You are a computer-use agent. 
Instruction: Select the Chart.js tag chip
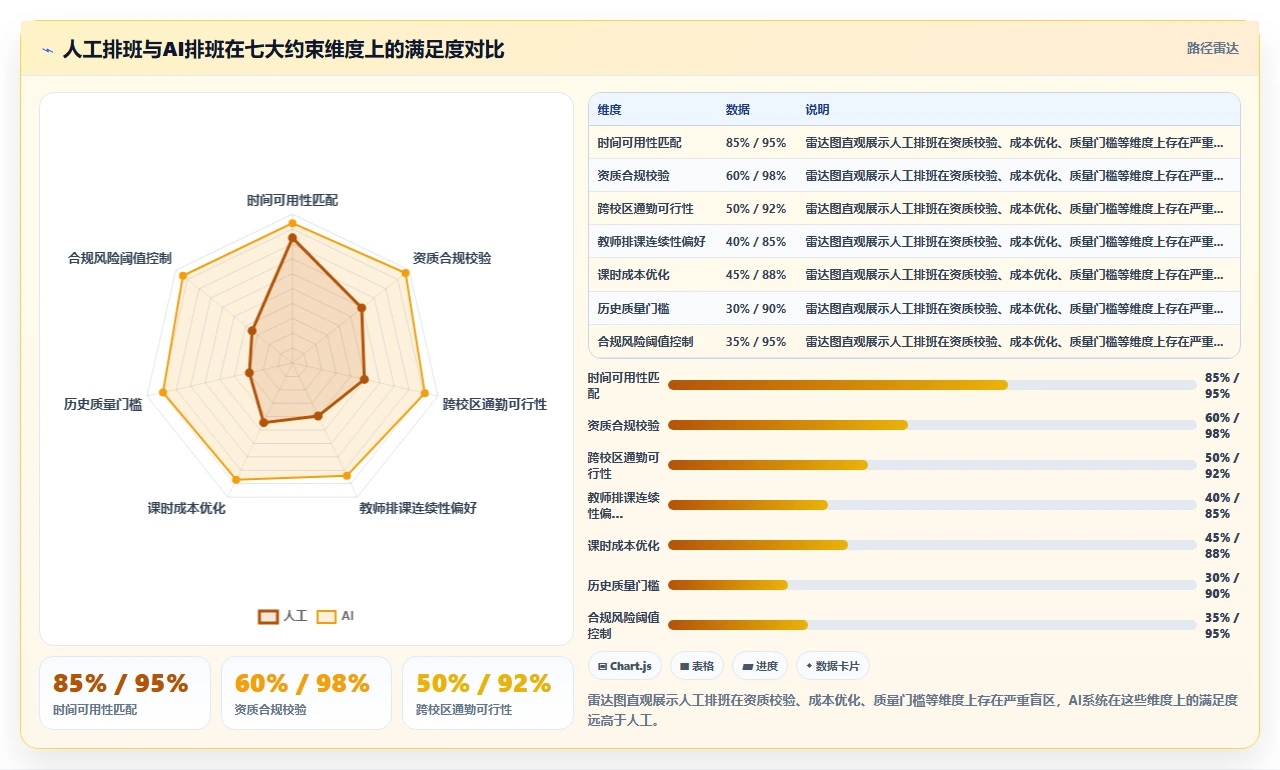[625, 666]
